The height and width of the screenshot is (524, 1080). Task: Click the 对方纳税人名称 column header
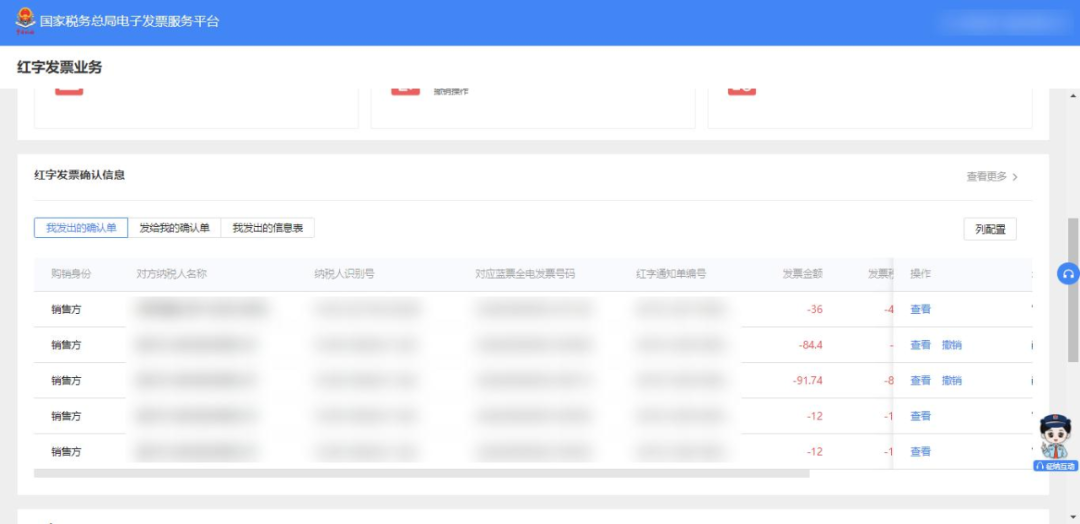[x=172, y=274]
